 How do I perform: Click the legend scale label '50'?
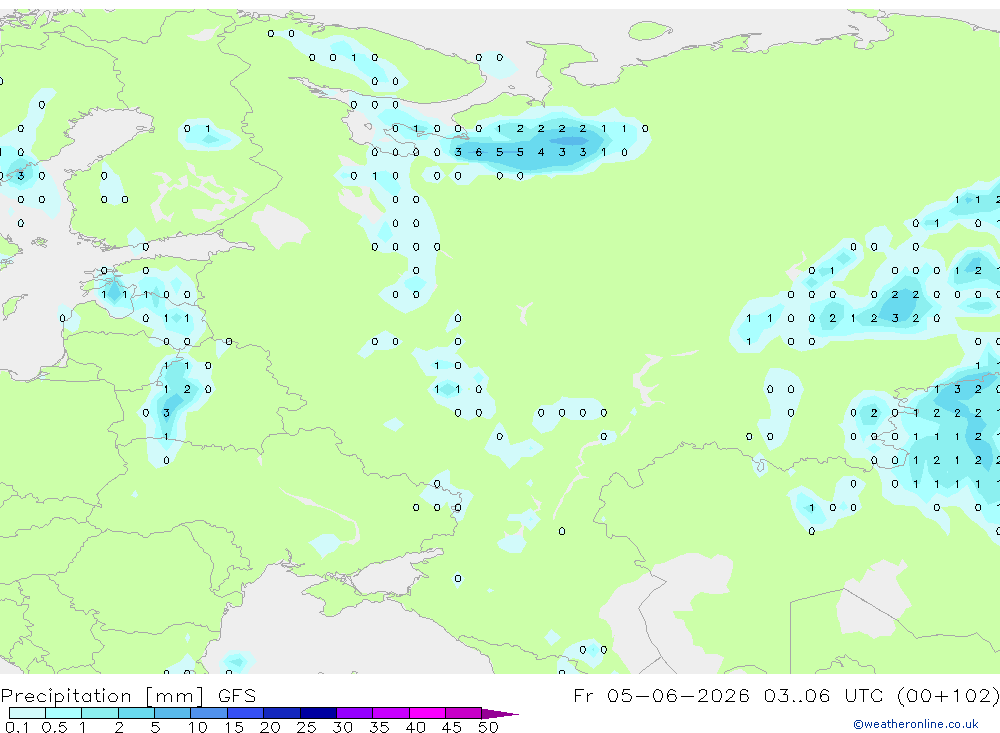[488, 727]
